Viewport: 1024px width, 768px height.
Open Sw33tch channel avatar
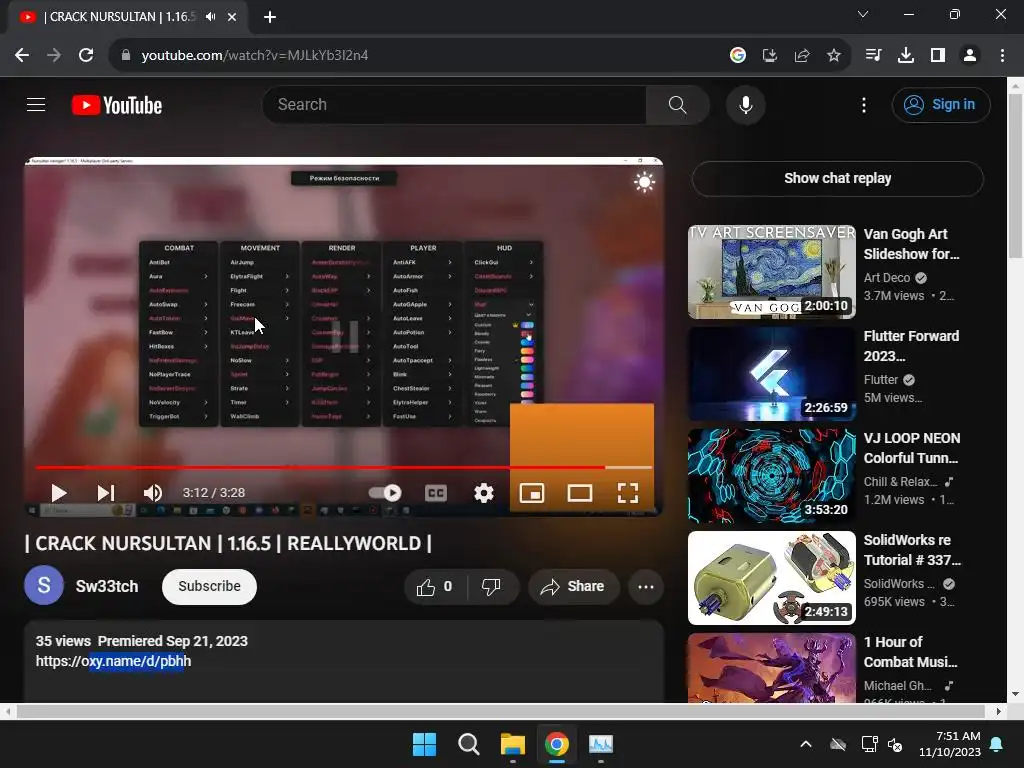[x=44, y=585]
